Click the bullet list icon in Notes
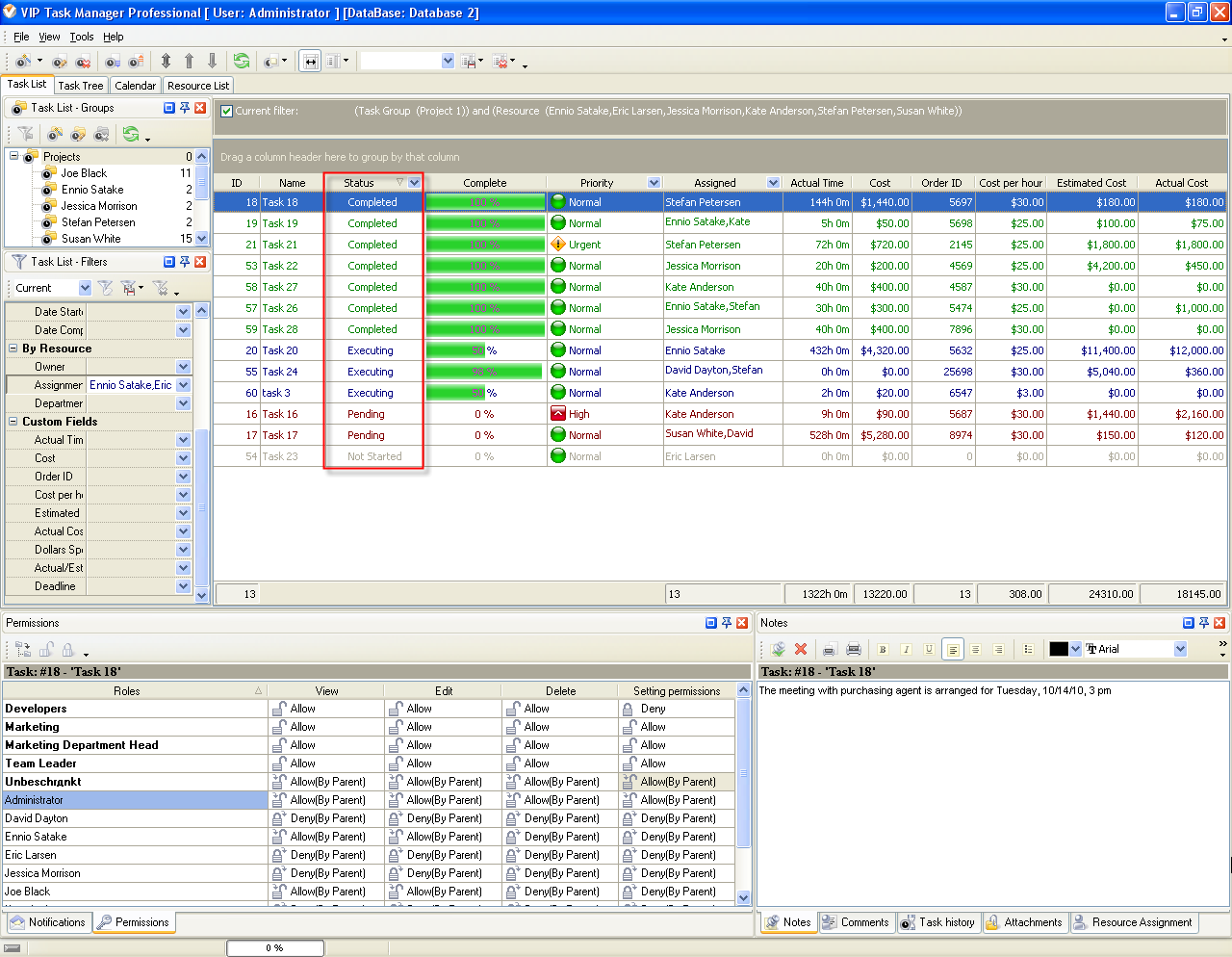 [1028, 649]
